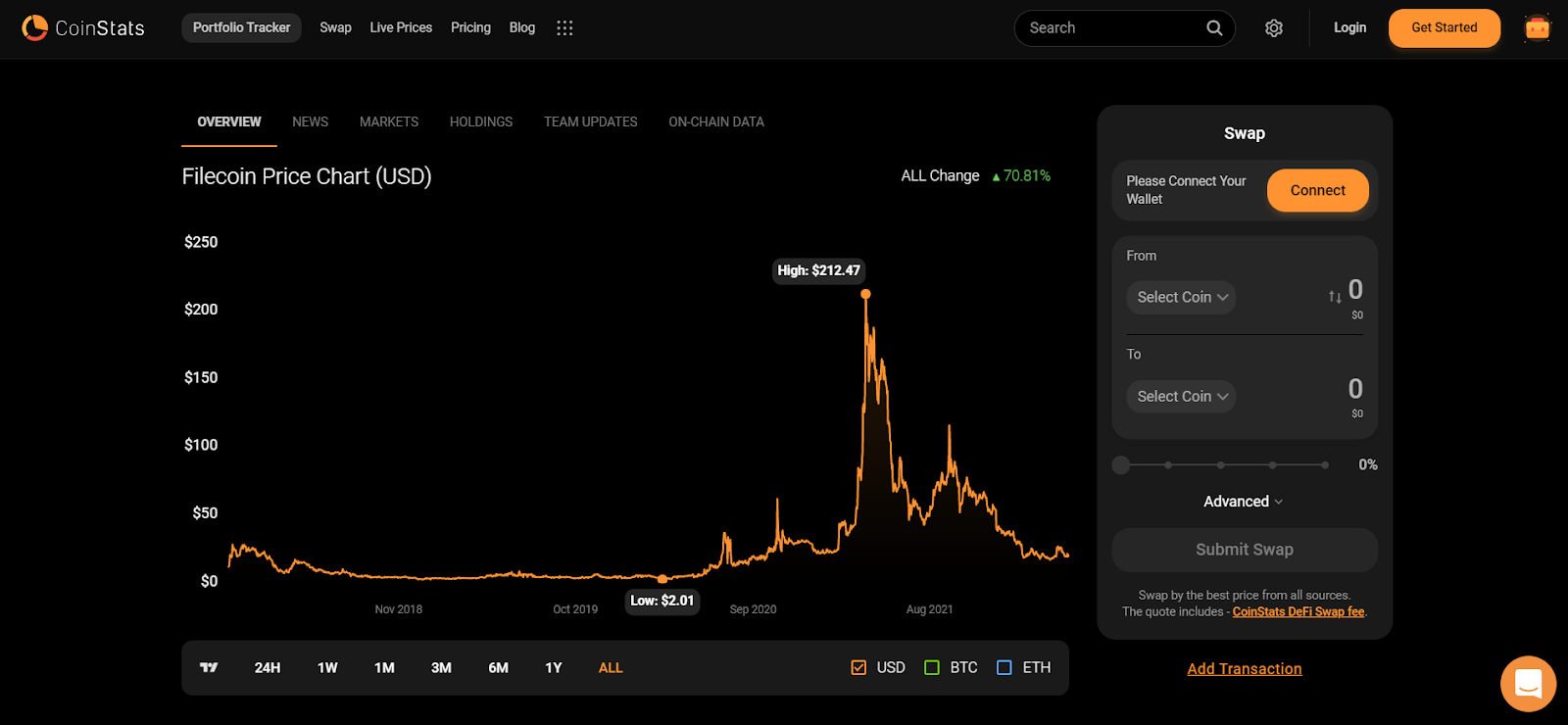Switch to the News tab

point(310,121)
